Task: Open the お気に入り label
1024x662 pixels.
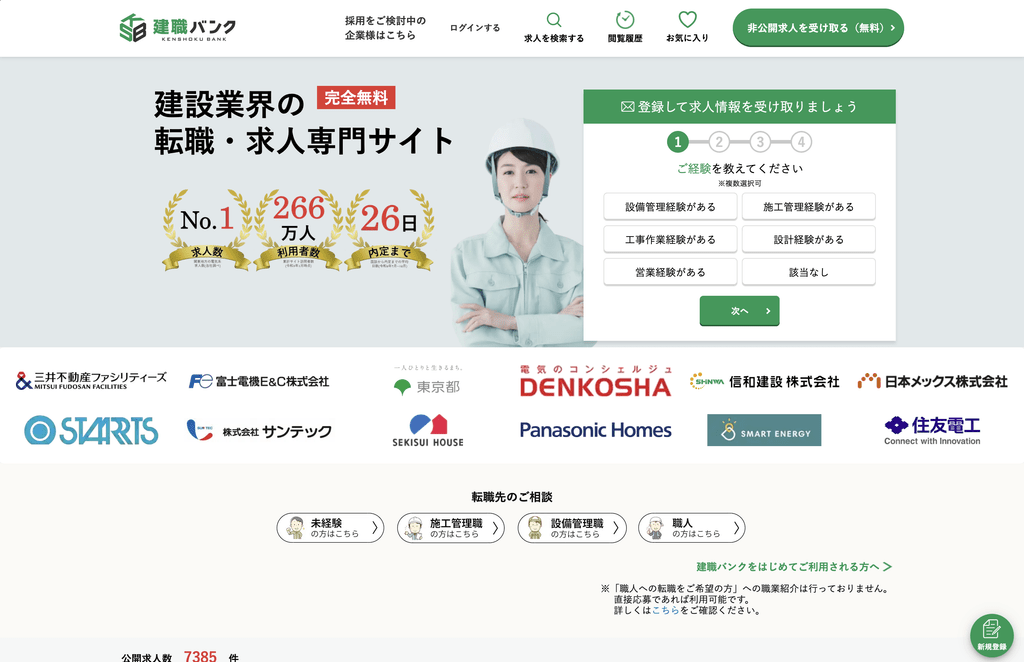Action: coord(687,39)
